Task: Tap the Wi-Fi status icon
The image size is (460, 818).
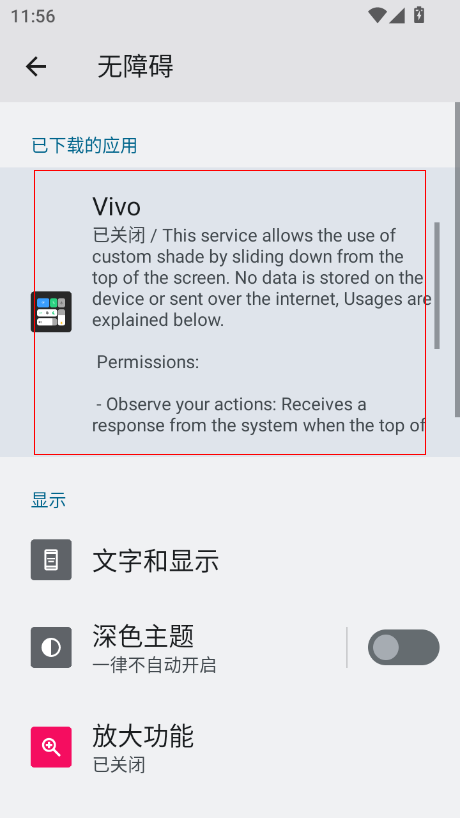Action: pos(377,16)
